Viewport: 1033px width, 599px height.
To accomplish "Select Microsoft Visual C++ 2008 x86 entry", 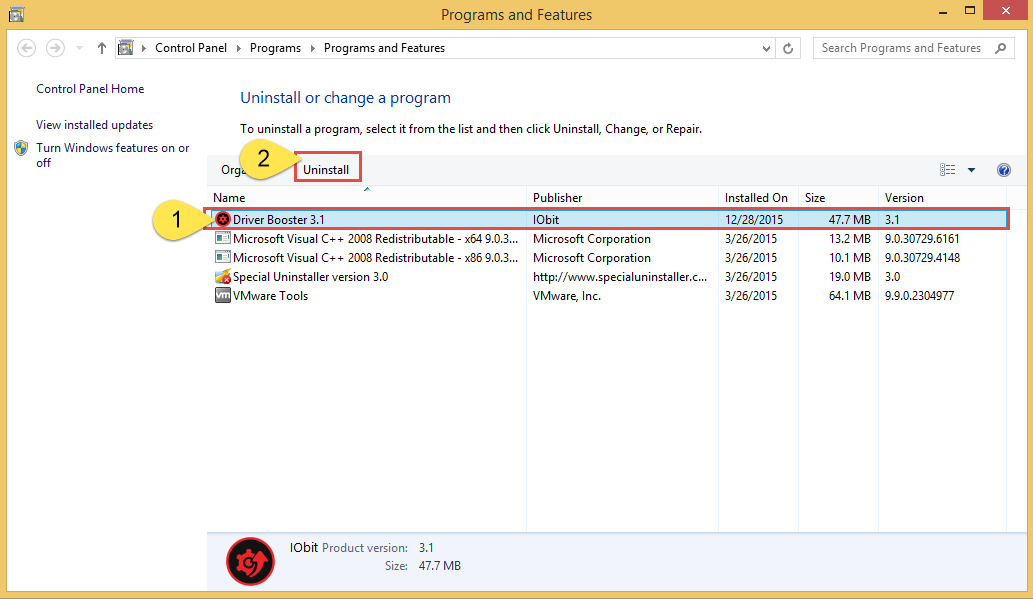I will click(x=607, y=258).
